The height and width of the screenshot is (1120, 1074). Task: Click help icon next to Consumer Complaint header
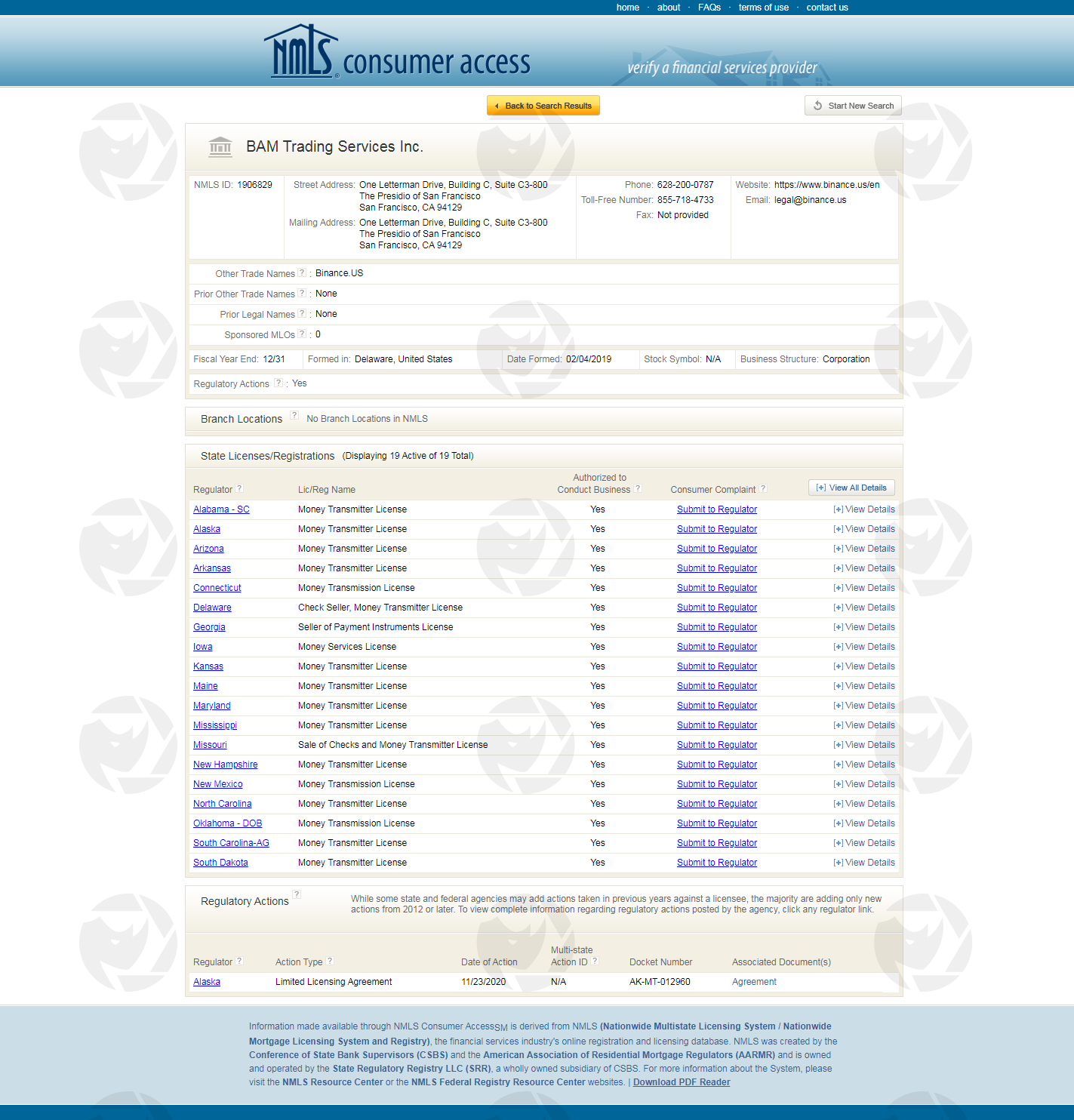(763, 488)
